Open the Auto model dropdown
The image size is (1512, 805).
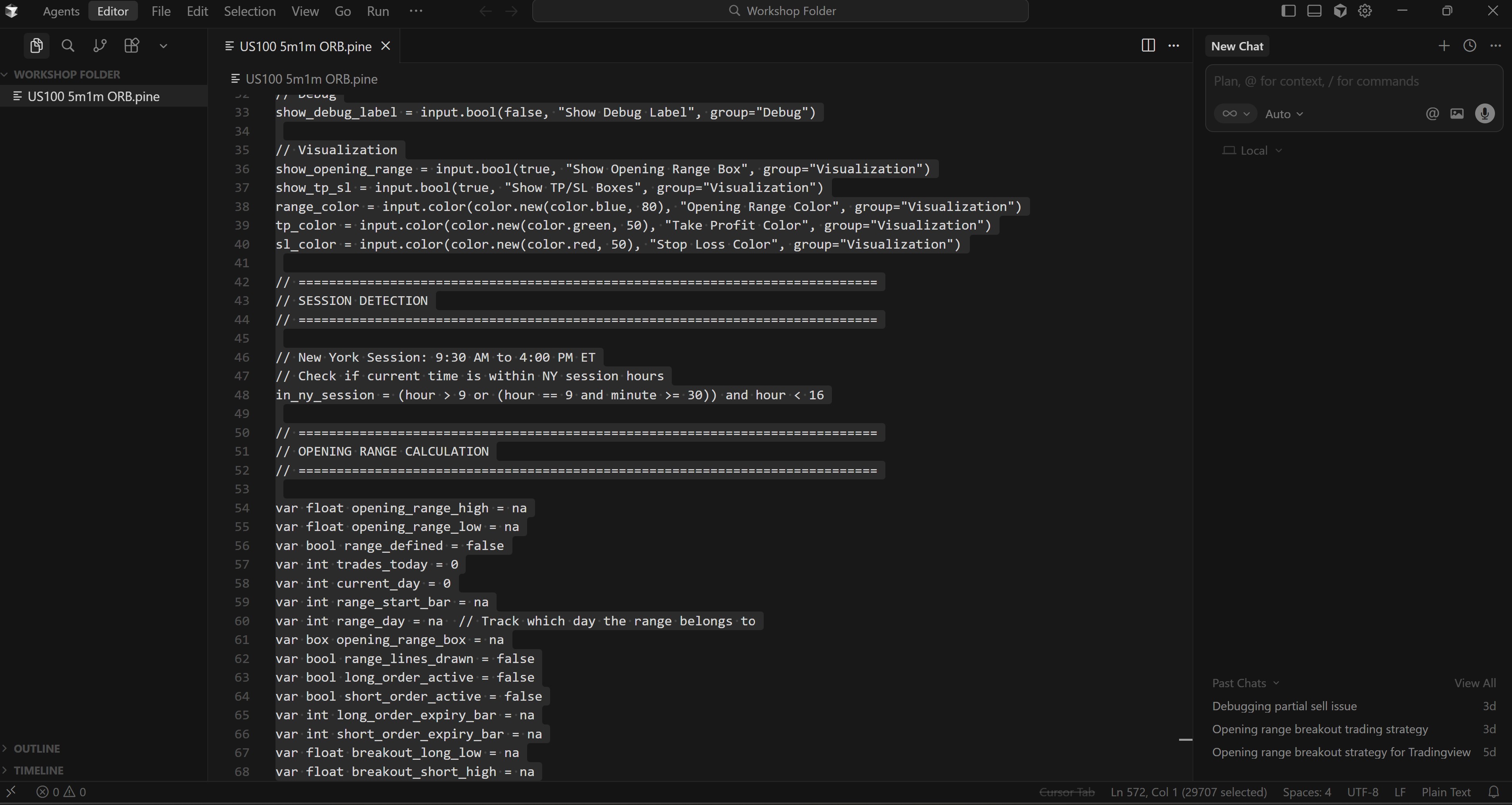coord(1284,114)
